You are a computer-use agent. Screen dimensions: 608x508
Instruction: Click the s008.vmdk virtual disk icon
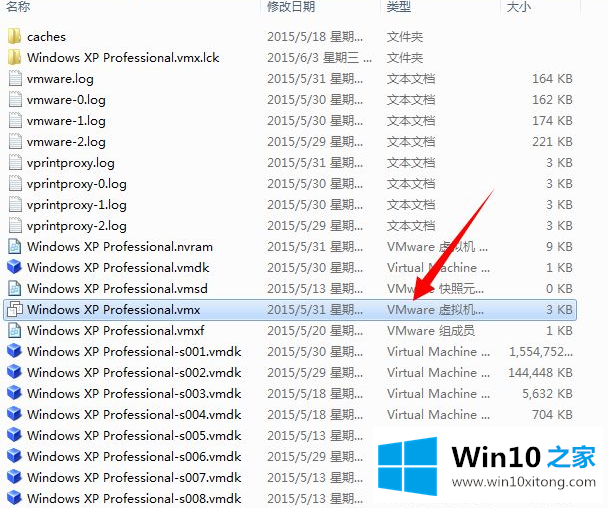[15, 498]
